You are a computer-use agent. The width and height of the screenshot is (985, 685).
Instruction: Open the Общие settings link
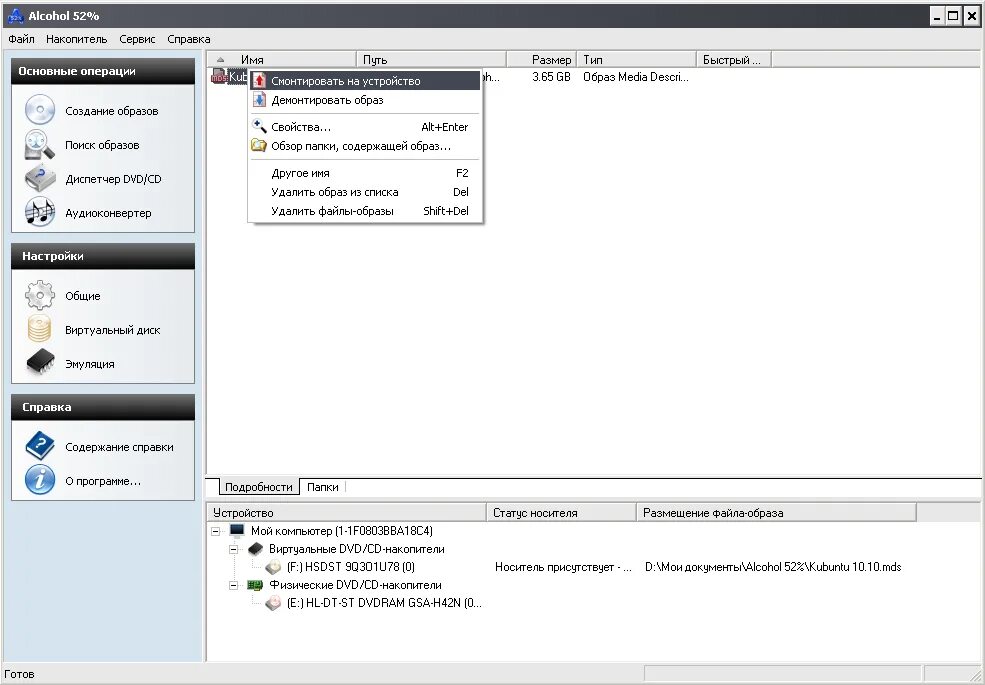click(x=82, y=296)
